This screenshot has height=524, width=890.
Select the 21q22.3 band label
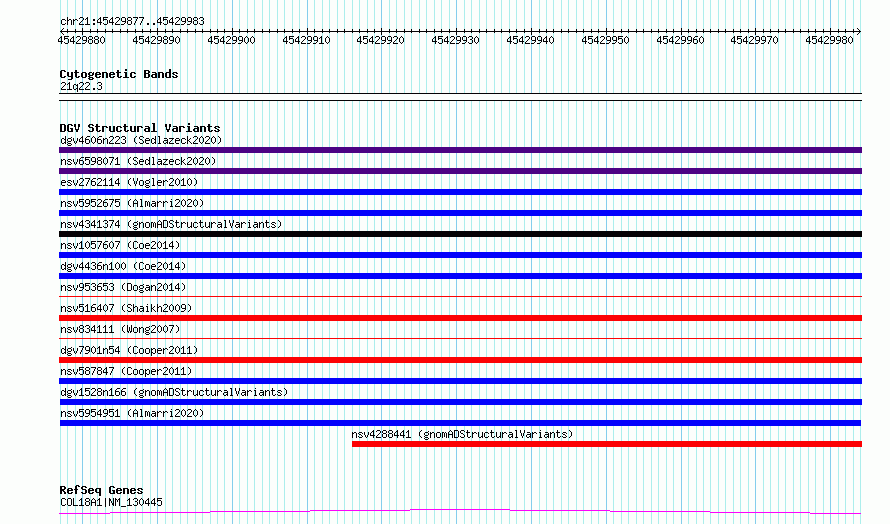tap(81, 86)
